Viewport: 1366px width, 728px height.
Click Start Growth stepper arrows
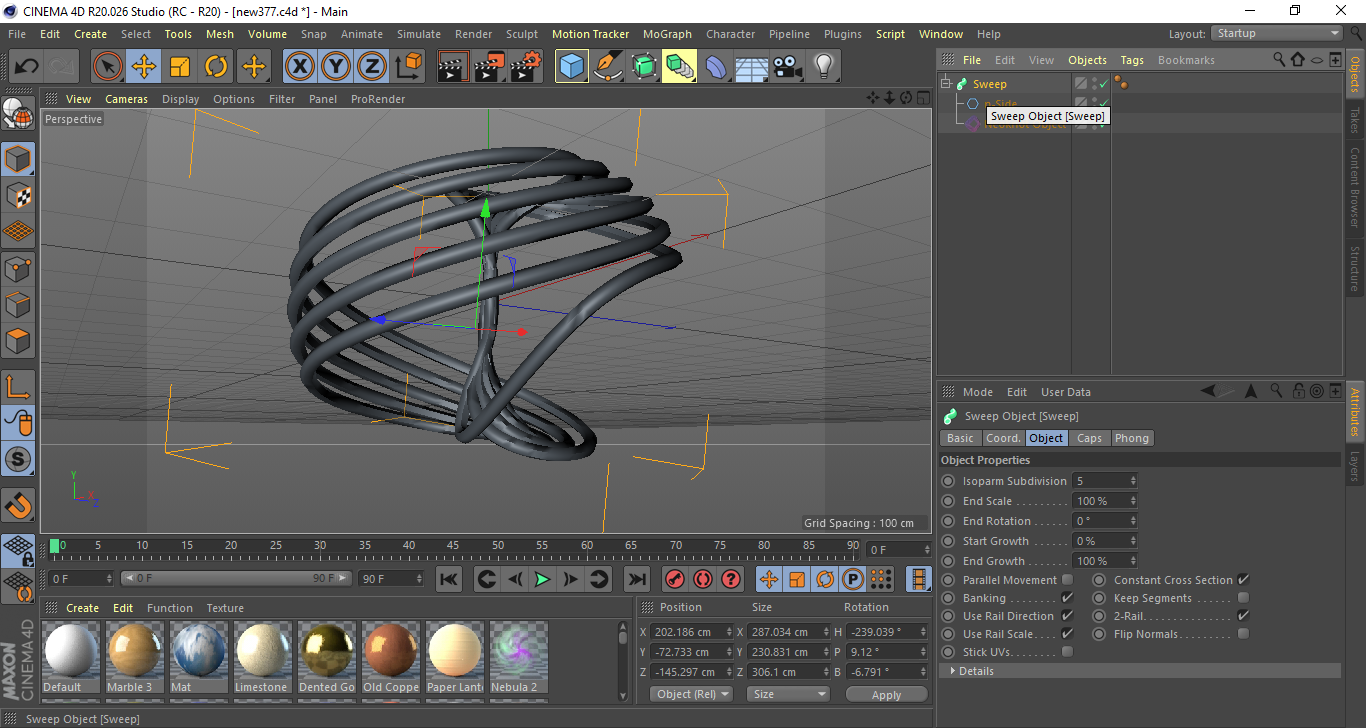click(x=1133, y=541)
